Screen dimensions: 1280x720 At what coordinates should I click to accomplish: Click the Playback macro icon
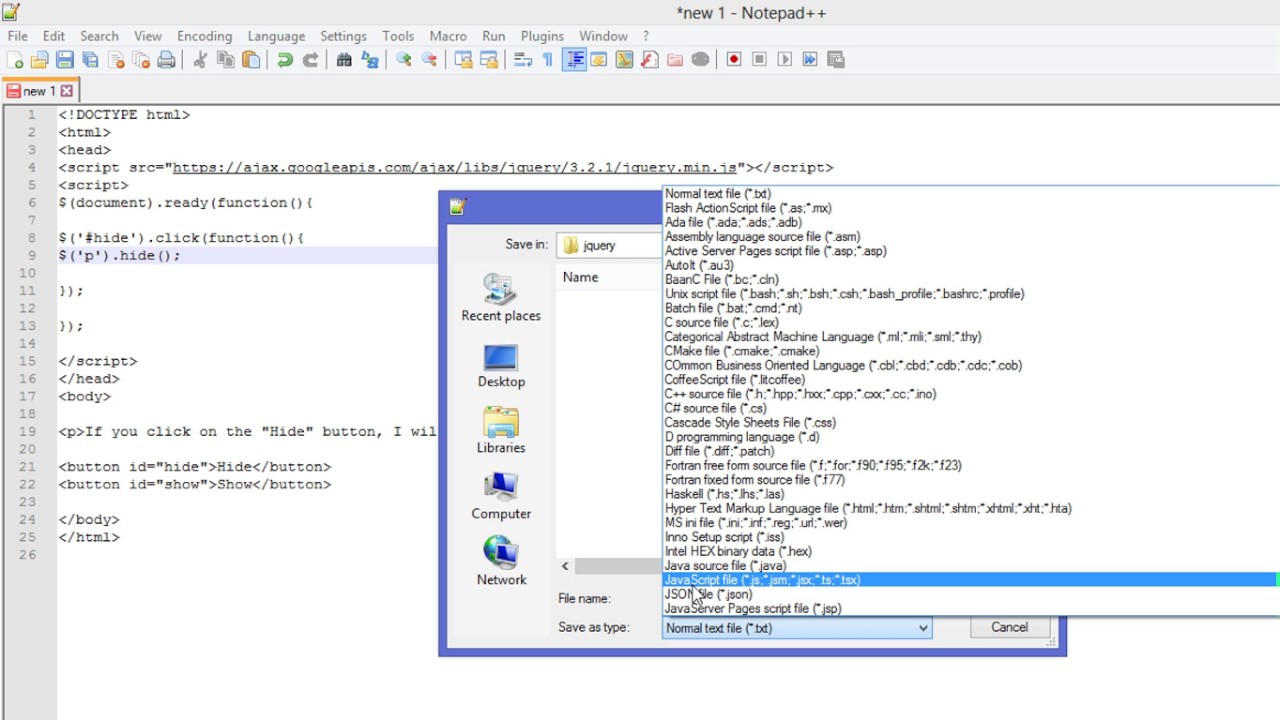(784, 60)
